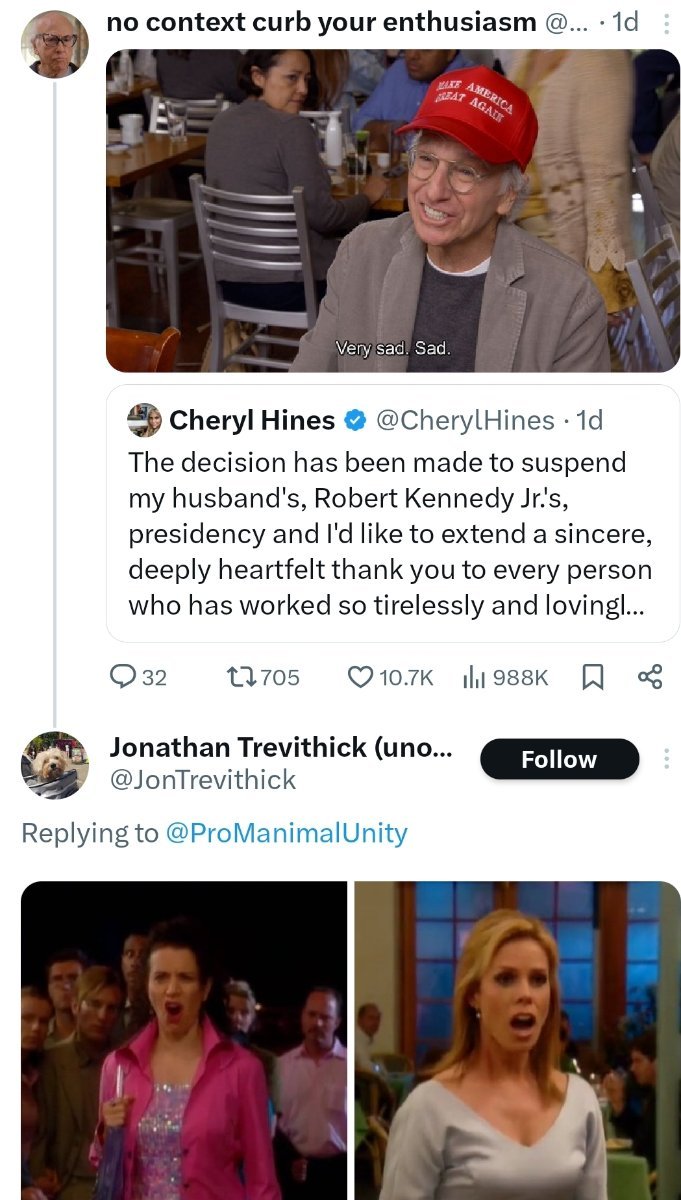View the right reply image, blonde woman
This screenshot has height=1200, width=681.
[517, 1040]
